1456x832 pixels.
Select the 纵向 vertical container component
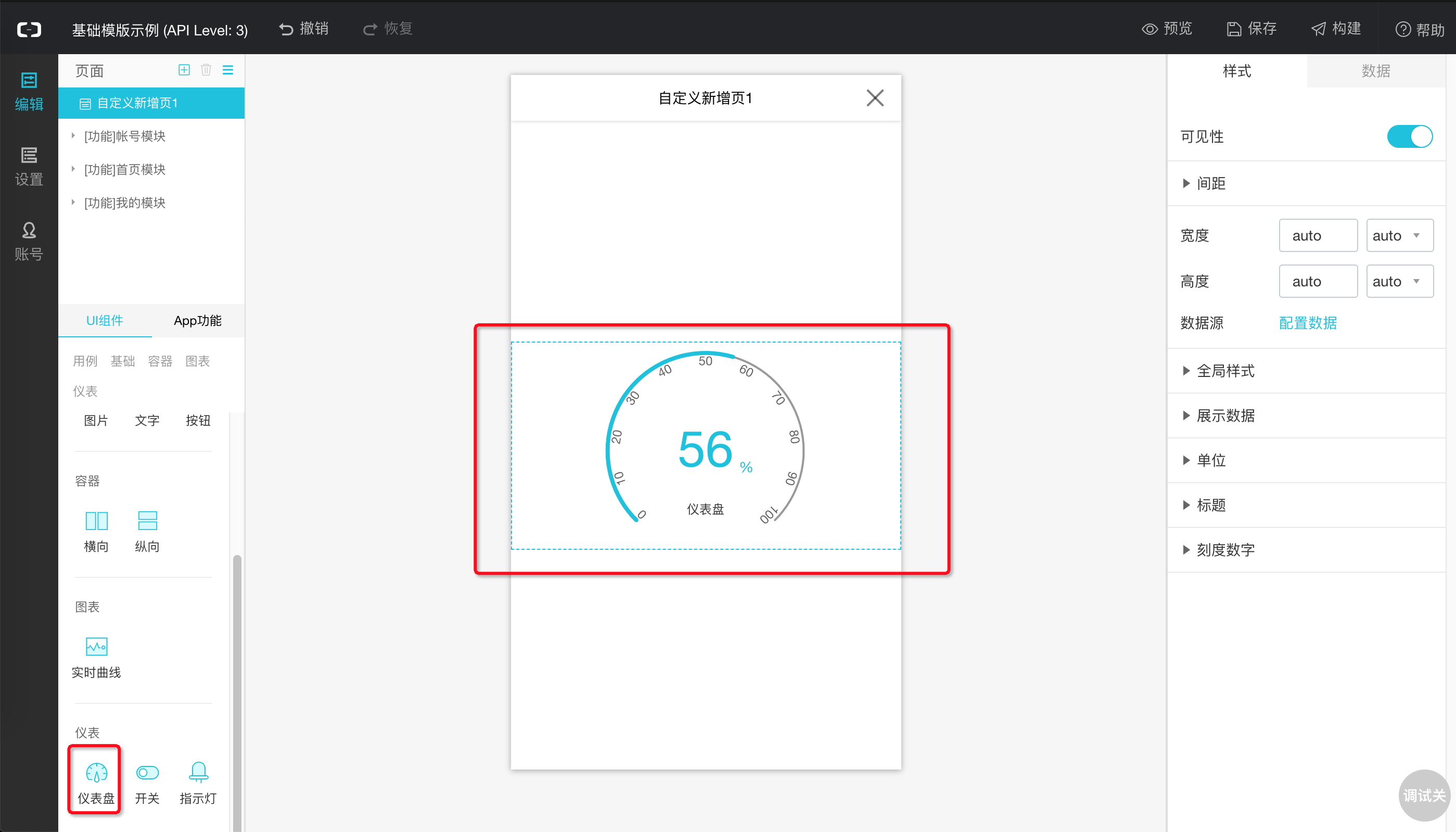pyautogui.click(x=147, y=532)
